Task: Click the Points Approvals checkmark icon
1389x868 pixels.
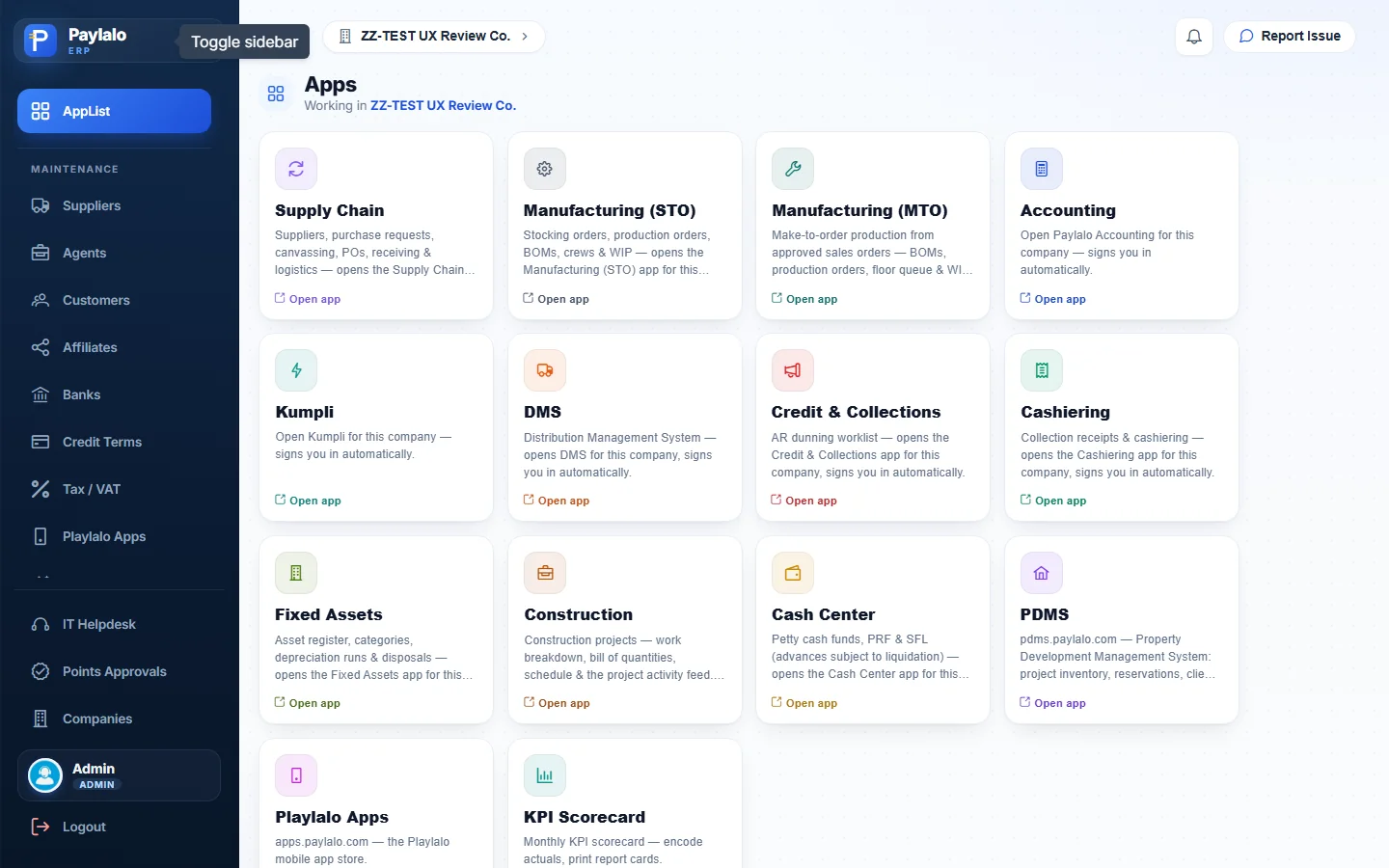Action: tap(41, 671)
